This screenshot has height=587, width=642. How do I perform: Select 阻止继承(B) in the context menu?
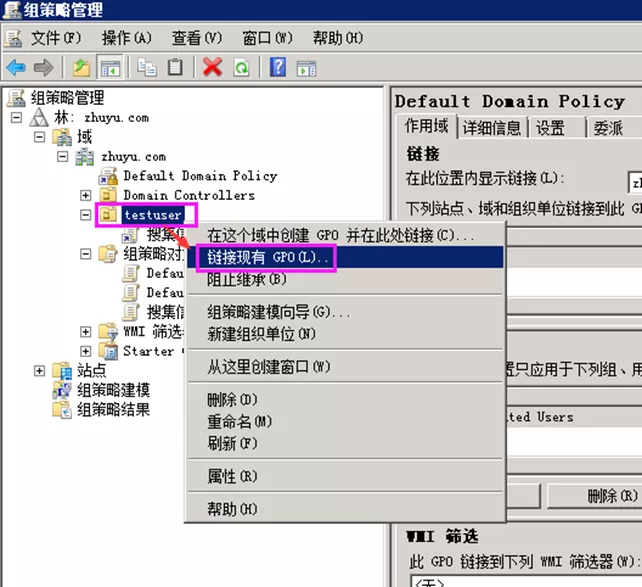point(246,279)
